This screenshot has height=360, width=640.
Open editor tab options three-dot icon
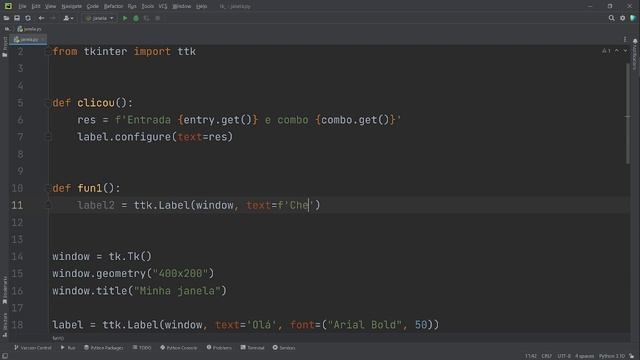tap(625, 40)
